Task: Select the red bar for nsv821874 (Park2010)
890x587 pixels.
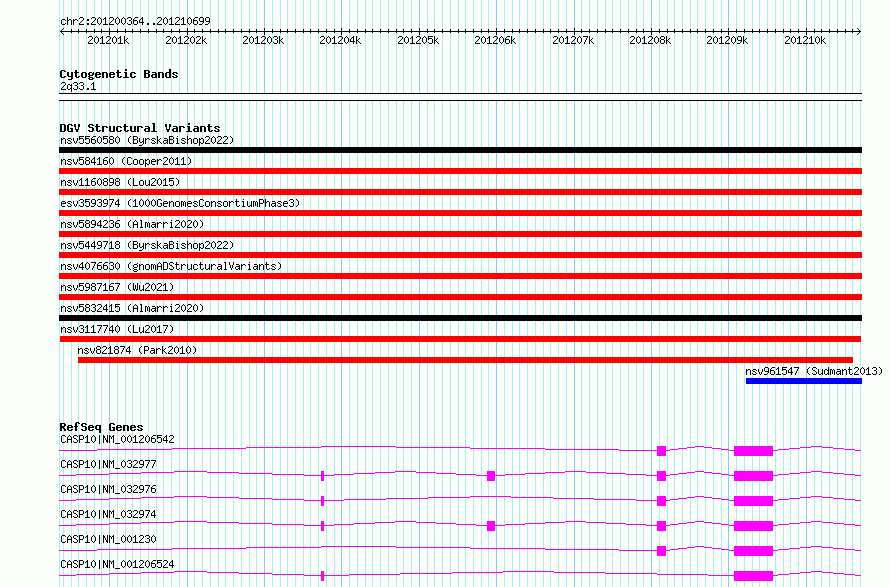Action: [465, 360]
